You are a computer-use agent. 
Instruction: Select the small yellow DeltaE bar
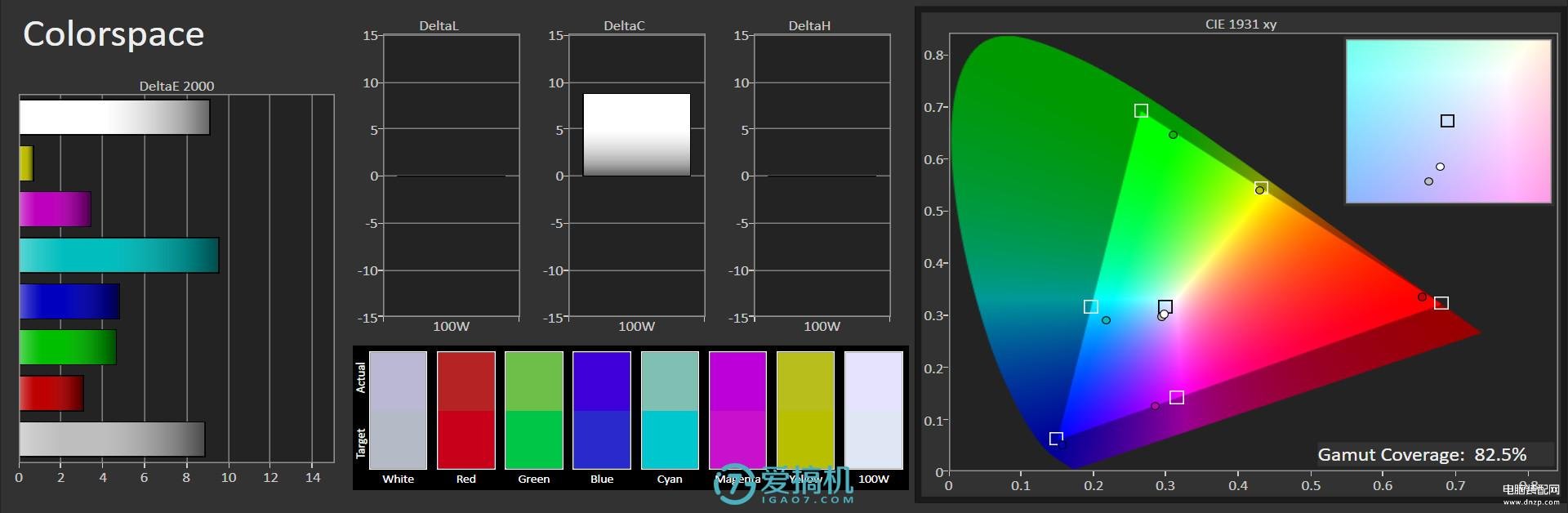click(x=26, y=163)
